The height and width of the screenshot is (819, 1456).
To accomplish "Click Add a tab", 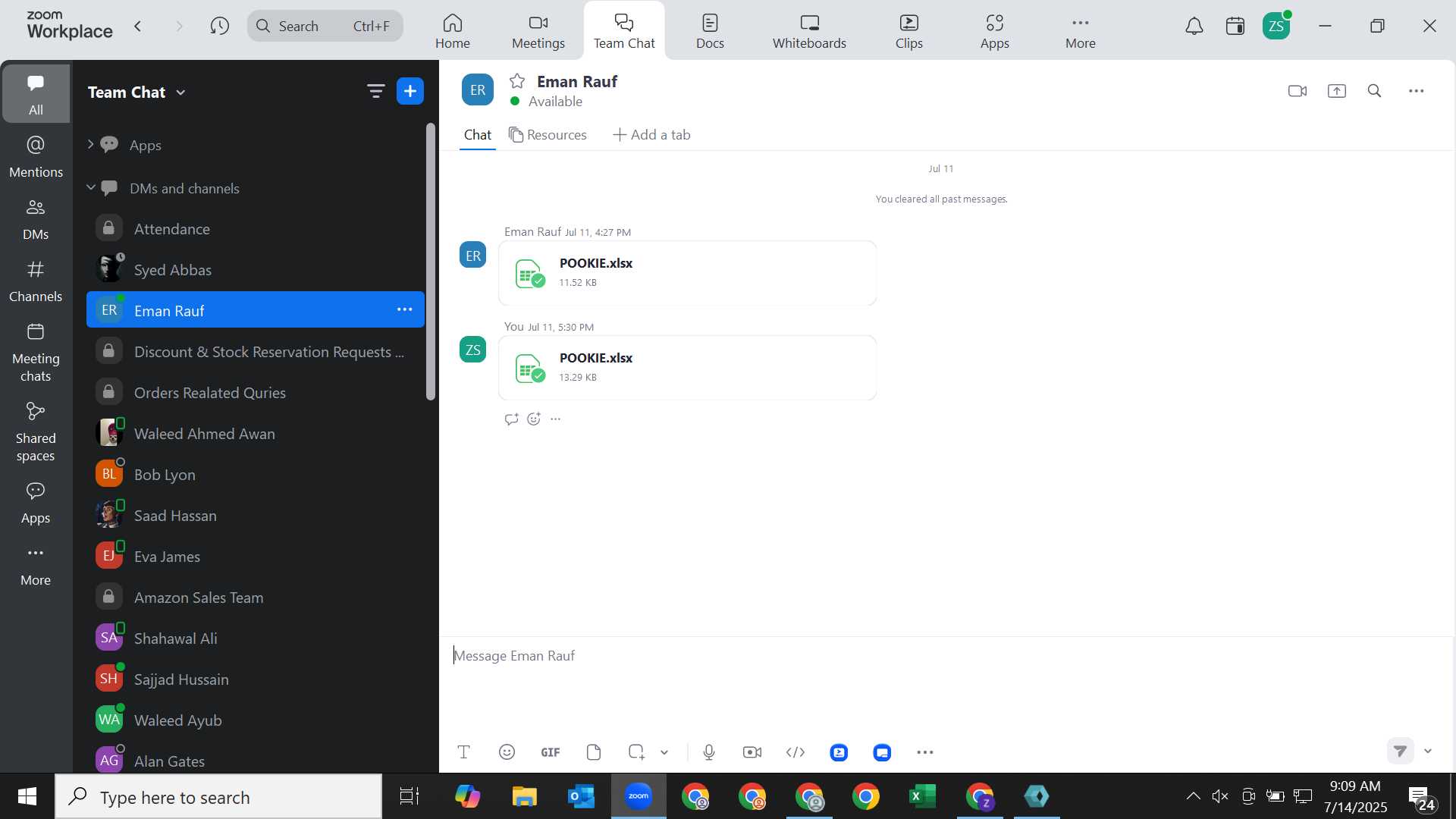I will point(651,135).
